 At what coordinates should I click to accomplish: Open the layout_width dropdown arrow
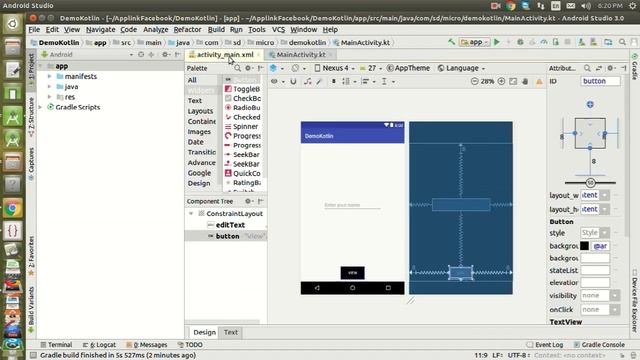pyautogui.click(x=605, y=195)
